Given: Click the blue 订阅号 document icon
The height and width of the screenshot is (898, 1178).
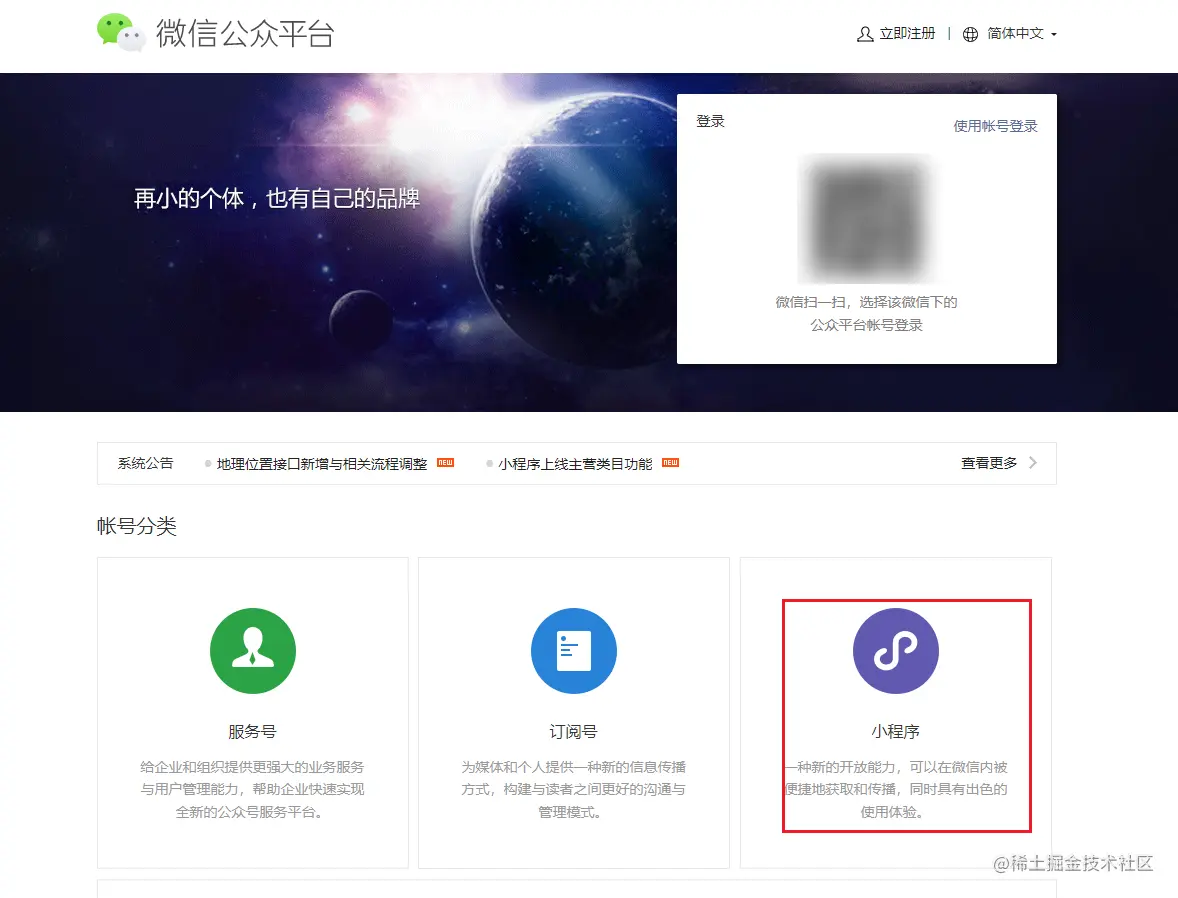Looking at the screenshot, I should point(574,651).
